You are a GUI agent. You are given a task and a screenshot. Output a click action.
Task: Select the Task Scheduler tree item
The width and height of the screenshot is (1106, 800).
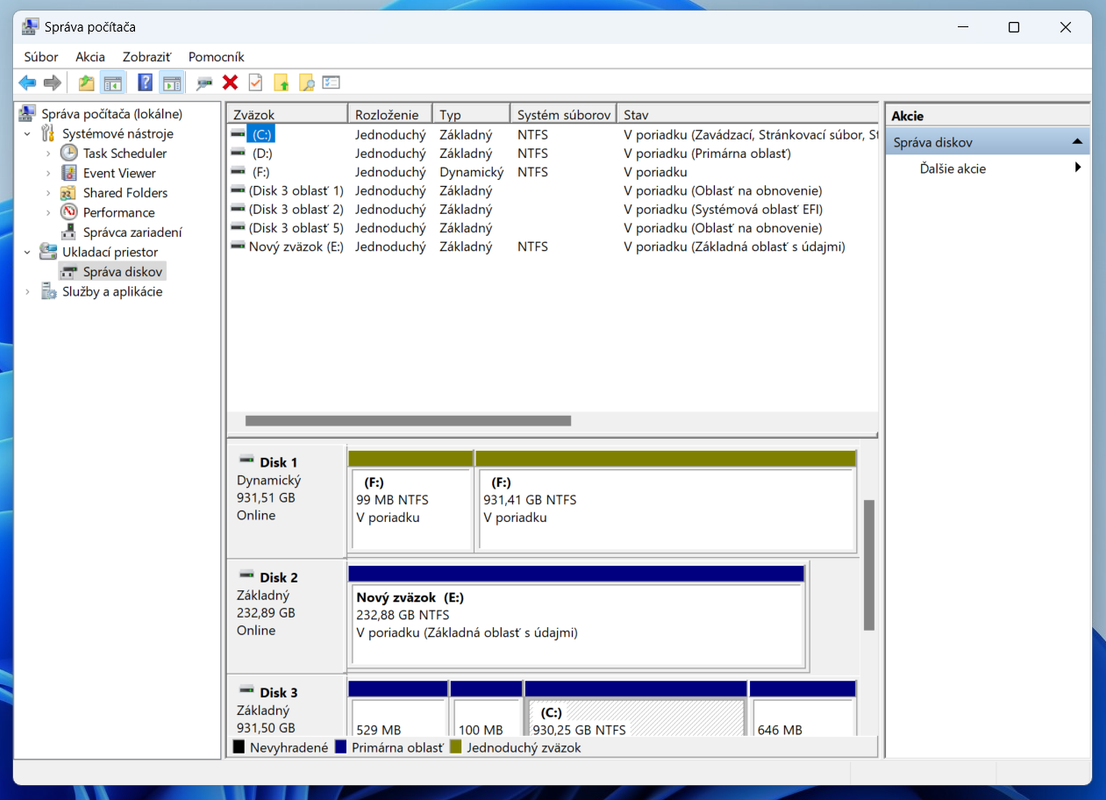(x=124, y=153)
